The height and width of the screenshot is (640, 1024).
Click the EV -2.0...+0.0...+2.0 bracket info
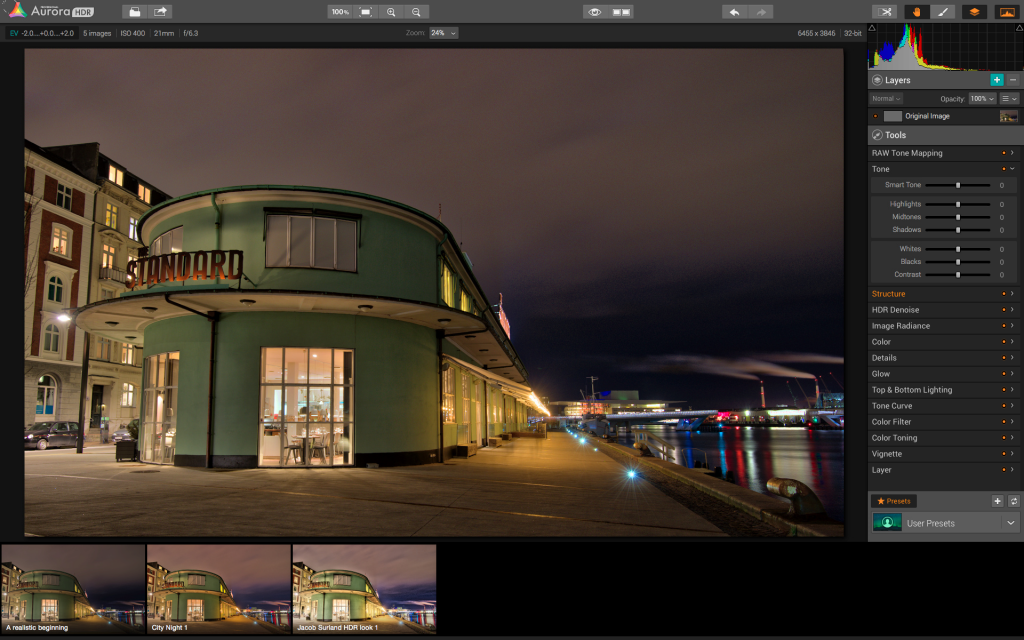(42, 33)
